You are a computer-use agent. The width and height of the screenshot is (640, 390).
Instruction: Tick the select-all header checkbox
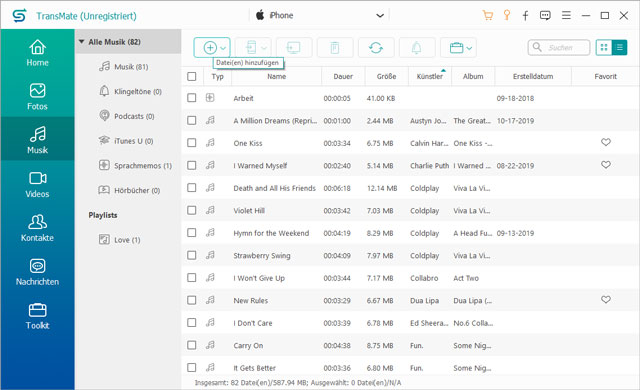pos(191,76)
